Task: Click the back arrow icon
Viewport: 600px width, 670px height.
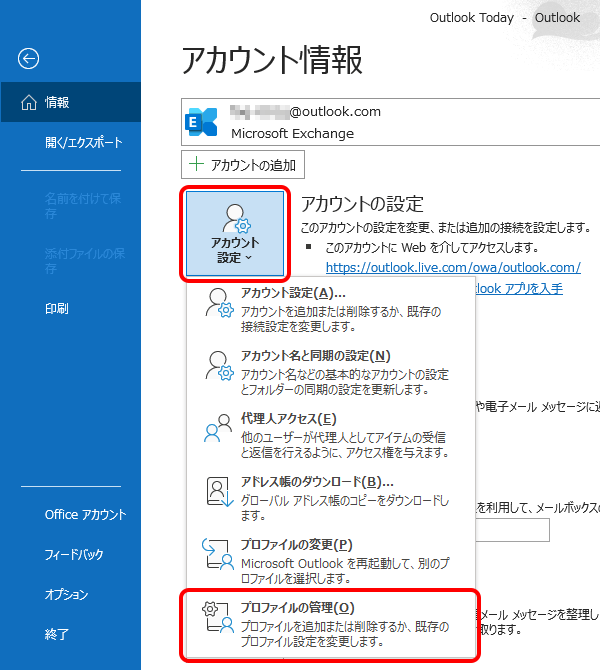Action: pos(29,59)
